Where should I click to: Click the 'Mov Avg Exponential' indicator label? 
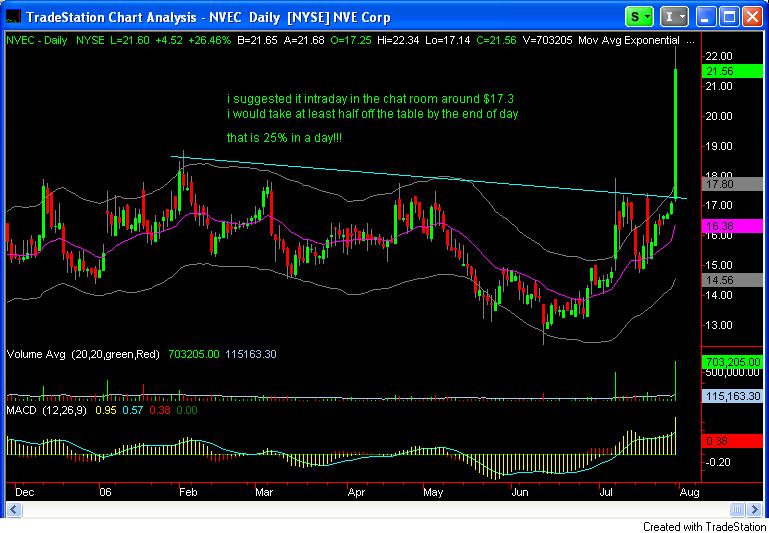(629, 41)
